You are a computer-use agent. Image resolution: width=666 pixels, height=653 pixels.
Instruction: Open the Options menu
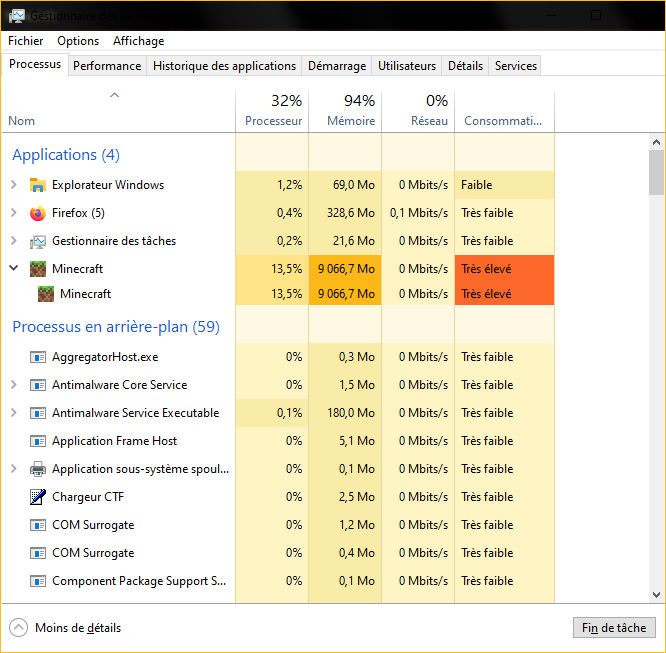78,41
